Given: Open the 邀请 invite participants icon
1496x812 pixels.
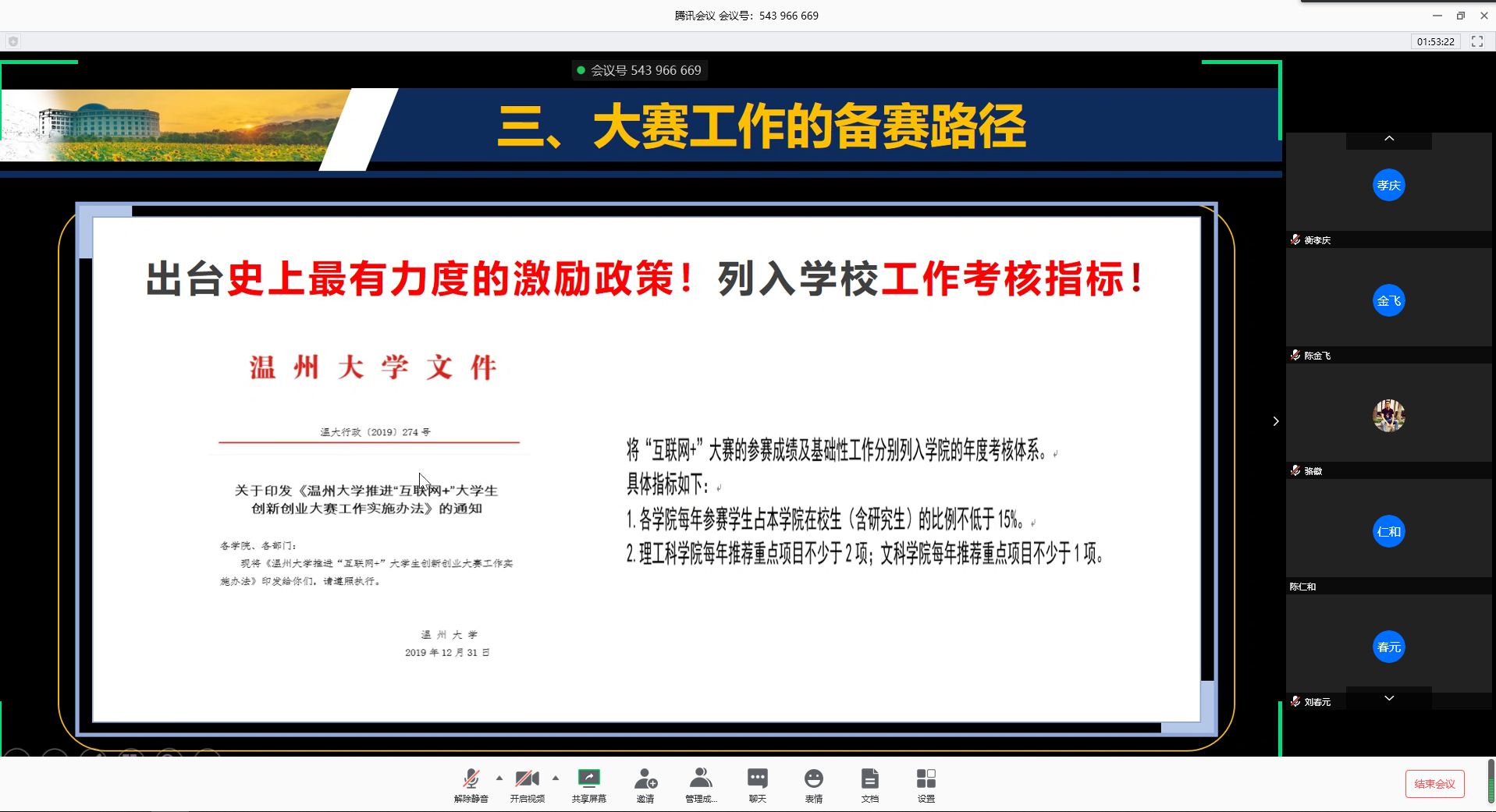Looking at the screenshot, I should click(645, 785).
